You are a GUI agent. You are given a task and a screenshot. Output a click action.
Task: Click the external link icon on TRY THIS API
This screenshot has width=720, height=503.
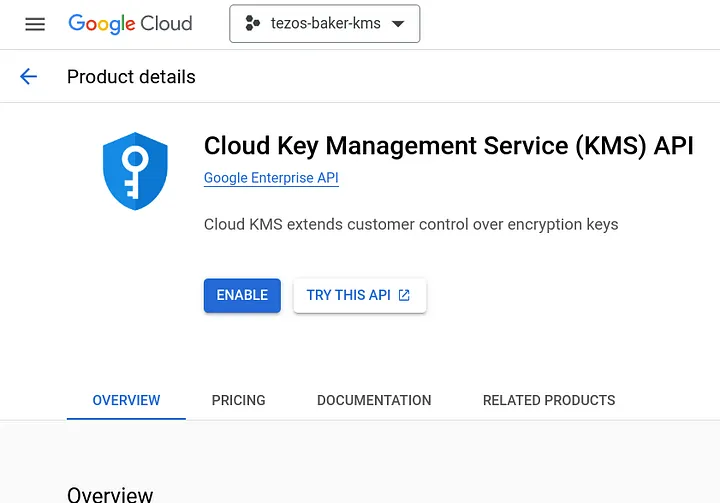click(x=404, y=295)
